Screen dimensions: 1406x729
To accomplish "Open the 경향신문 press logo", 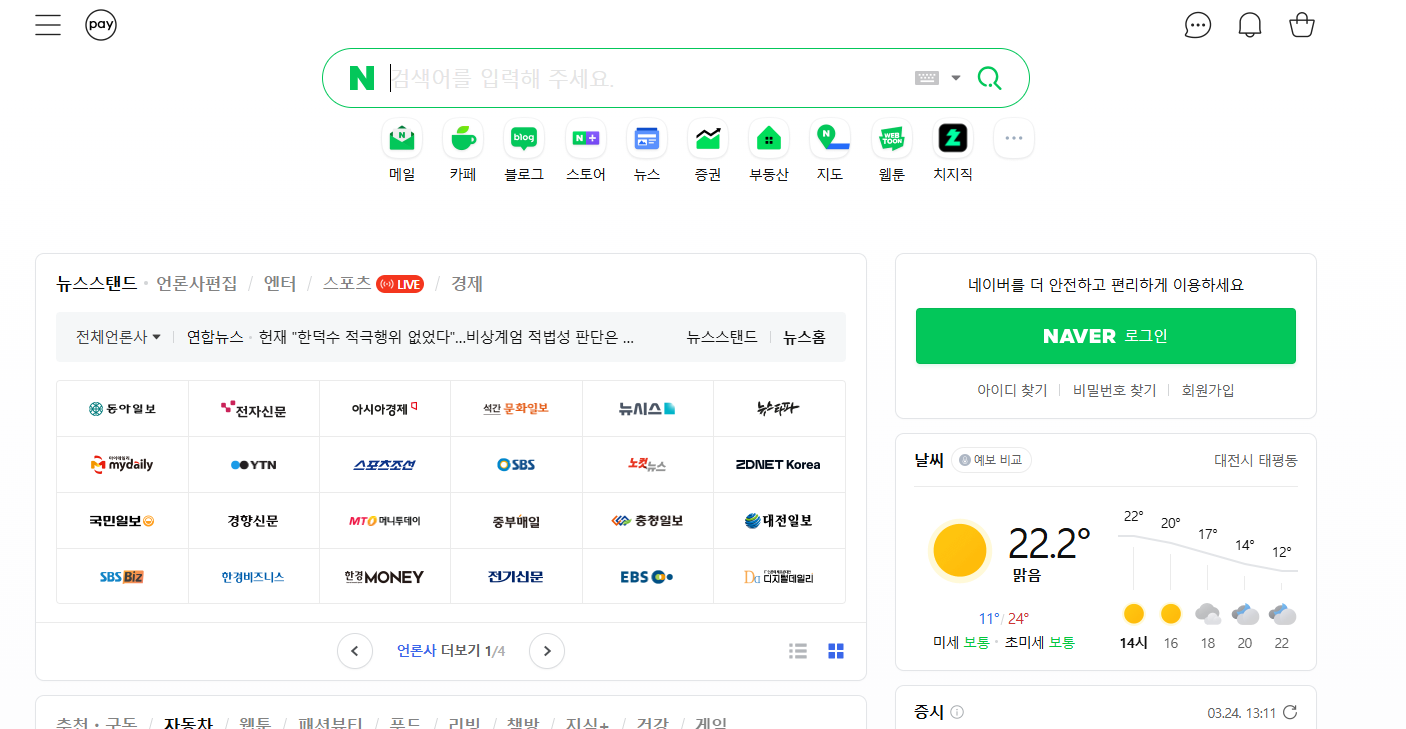I will coord(254,521).
